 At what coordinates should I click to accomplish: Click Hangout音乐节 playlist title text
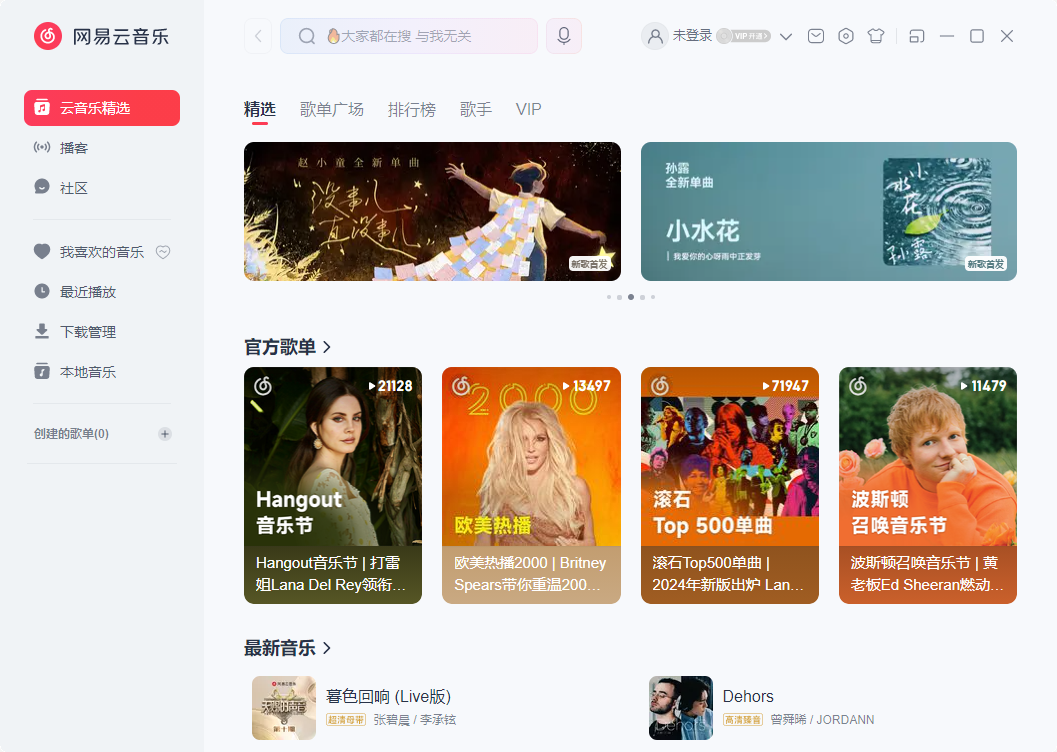click(330, 573)
